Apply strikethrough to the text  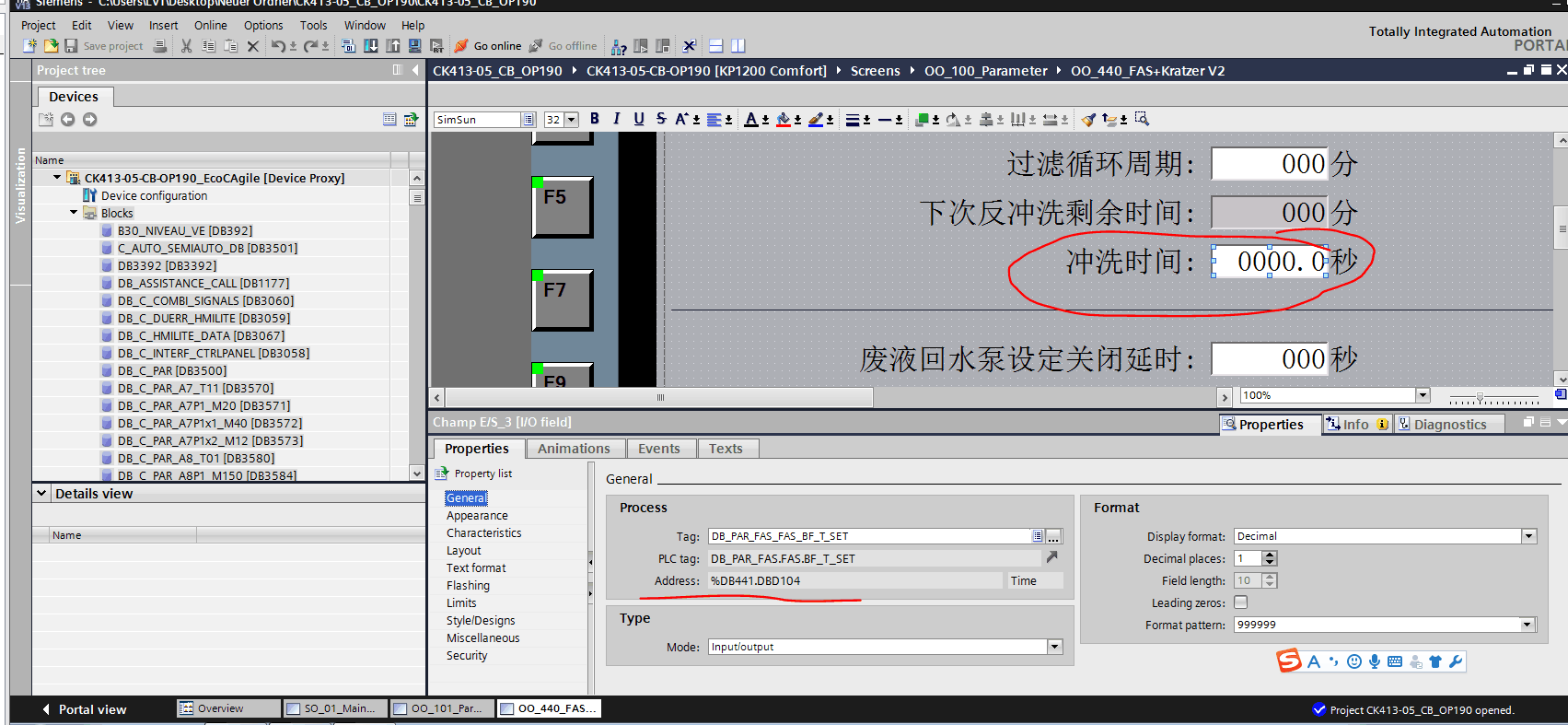coord(661,119)
